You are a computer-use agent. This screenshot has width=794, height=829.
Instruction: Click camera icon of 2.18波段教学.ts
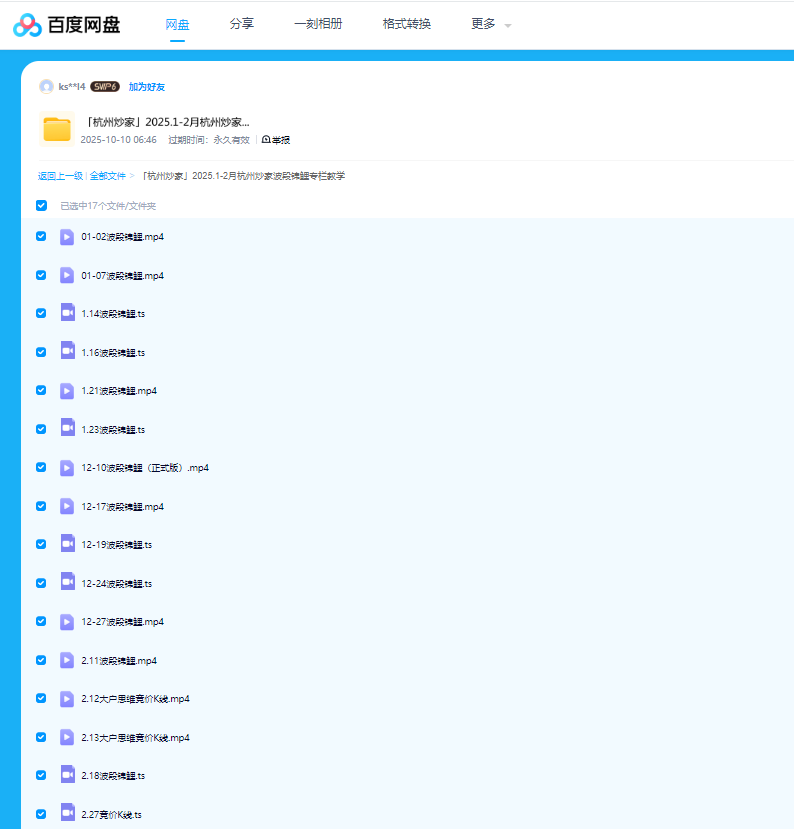[x=68, y=776]
